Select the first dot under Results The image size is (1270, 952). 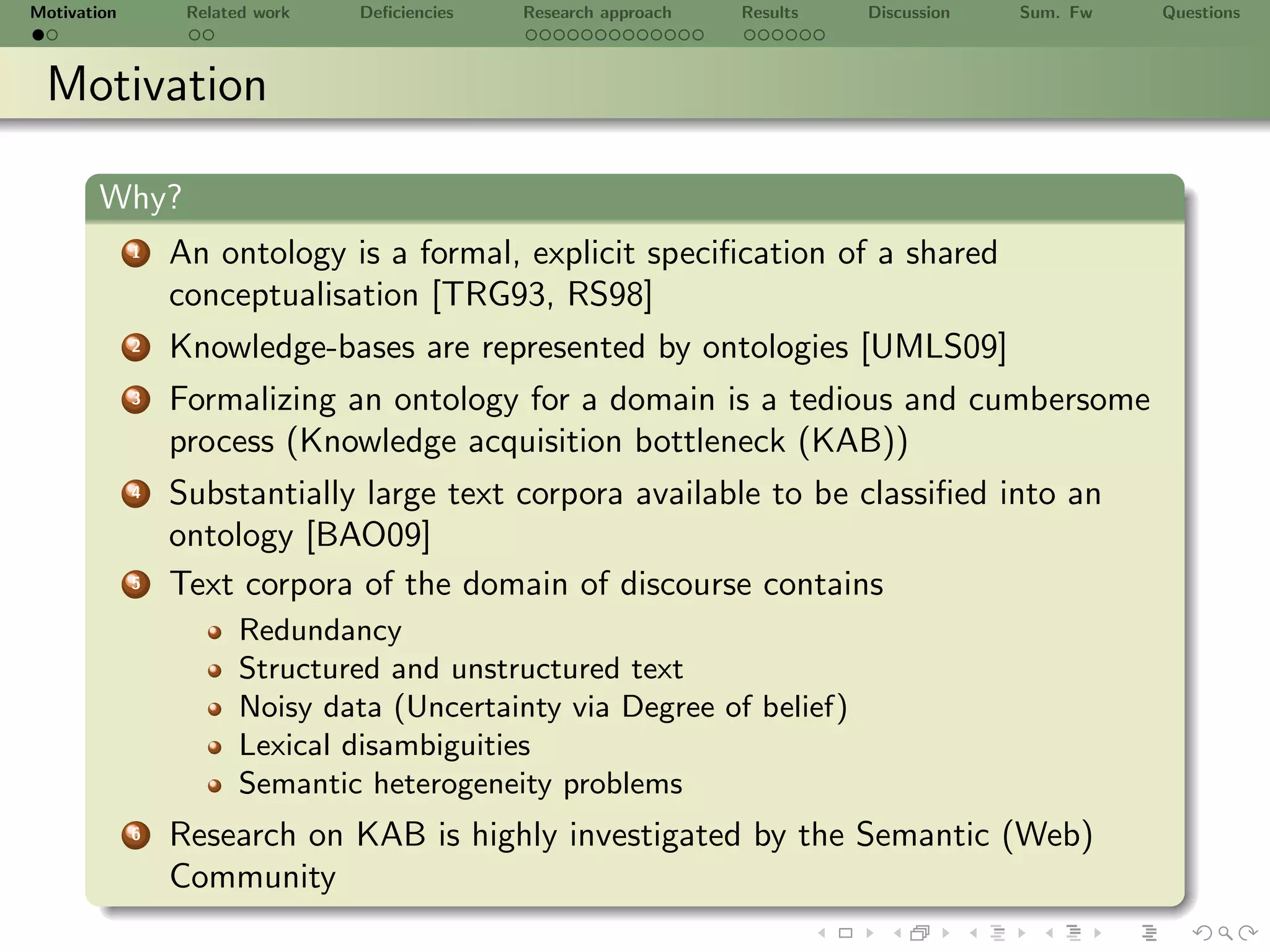pos(750,35)
